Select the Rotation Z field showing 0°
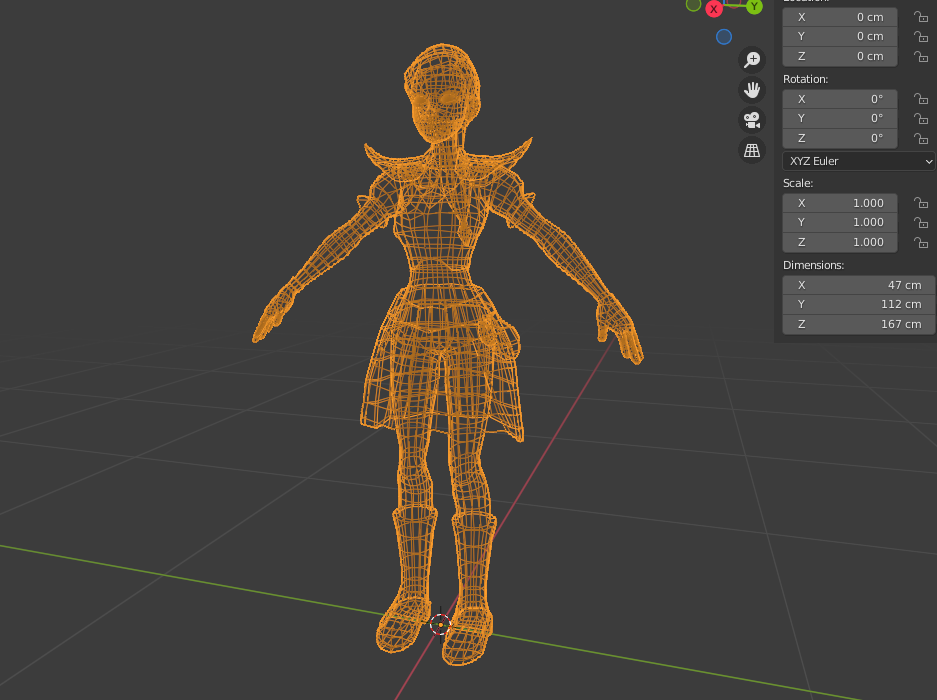Screen dimensions: 937x700 840,138
